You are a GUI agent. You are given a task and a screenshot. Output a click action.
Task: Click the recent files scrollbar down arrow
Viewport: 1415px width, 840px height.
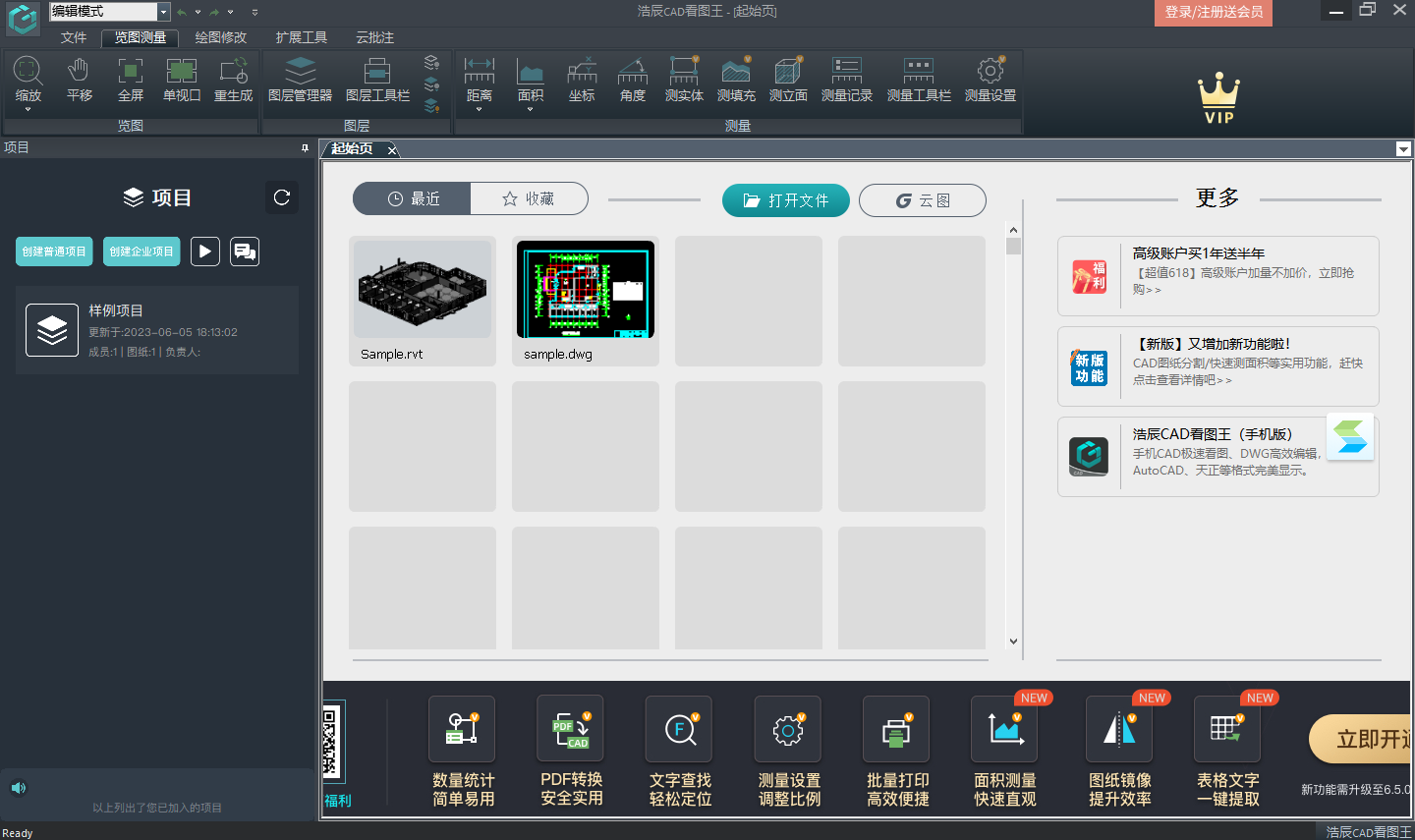click(1013, 642)
